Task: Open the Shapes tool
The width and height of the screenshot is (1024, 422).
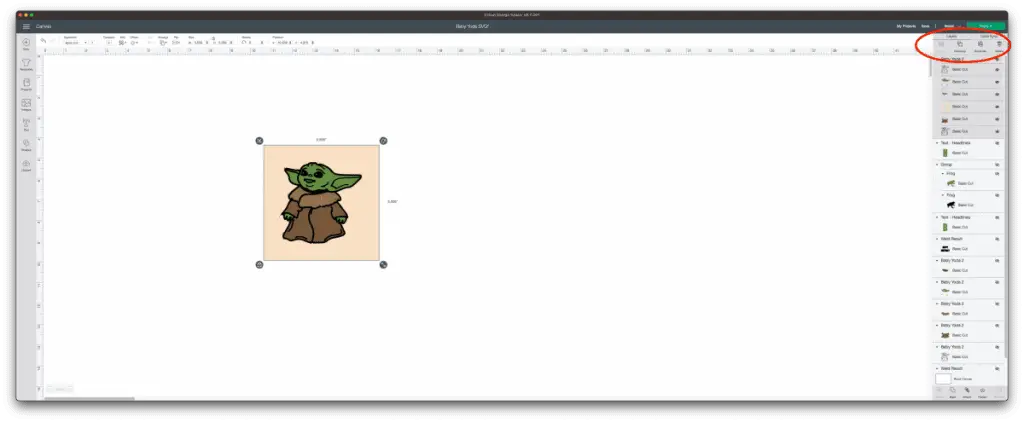Action: 26,144
